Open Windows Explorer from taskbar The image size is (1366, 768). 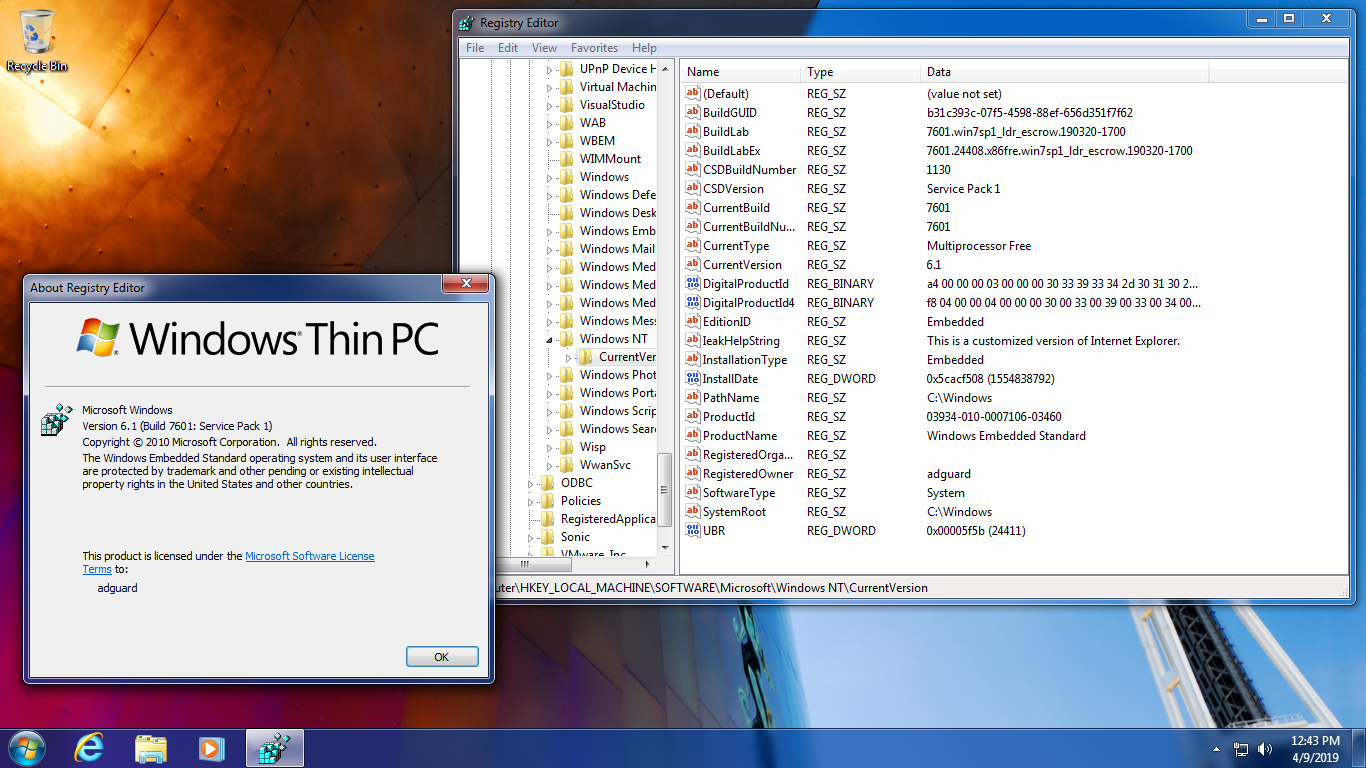coord(151,748)
